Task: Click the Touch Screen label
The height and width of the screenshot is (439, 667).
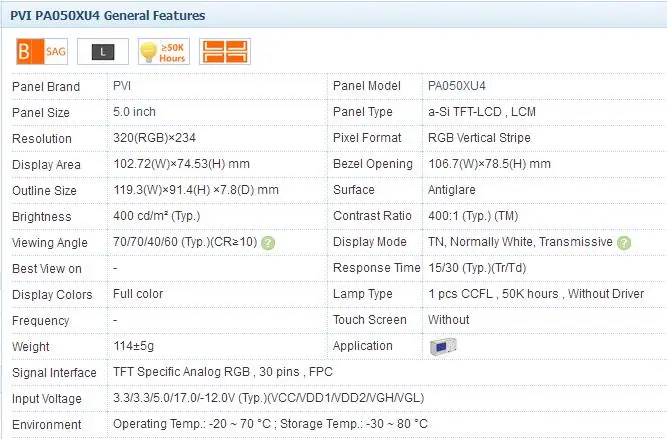Action: [370, 320]
